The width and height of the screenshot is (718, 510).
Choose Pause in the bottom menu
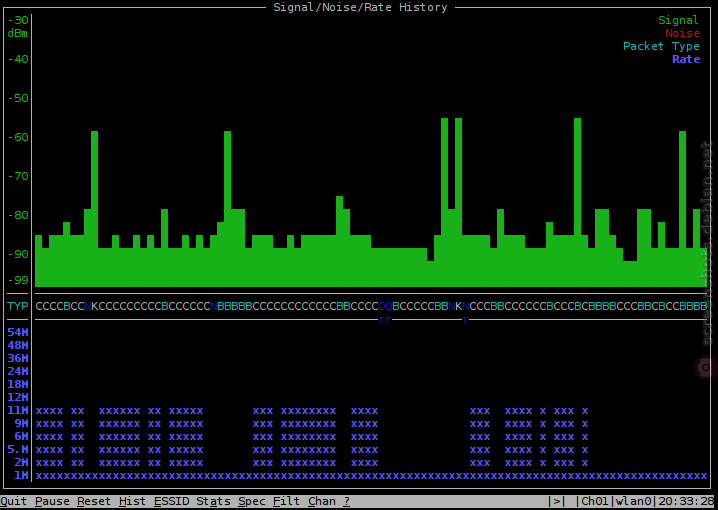point(52,501)
